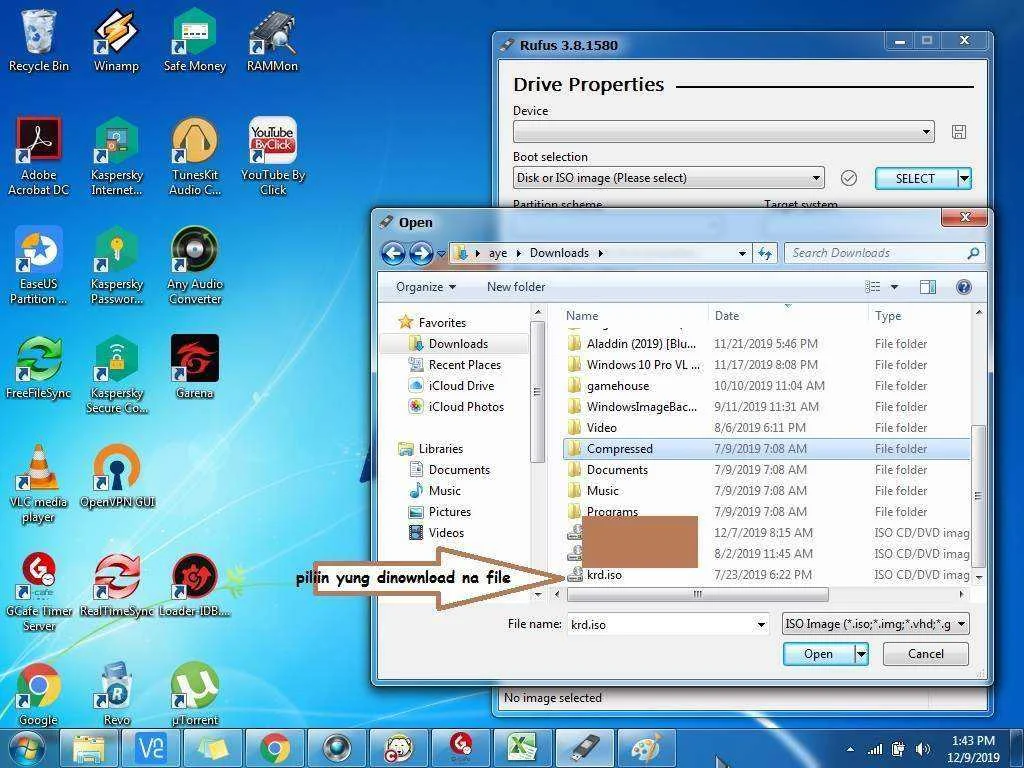Open Kaspersky Secure Connection icon
Image resolution: width=1024 pixels, height=768 pixels.
click(x=116, y=375)
